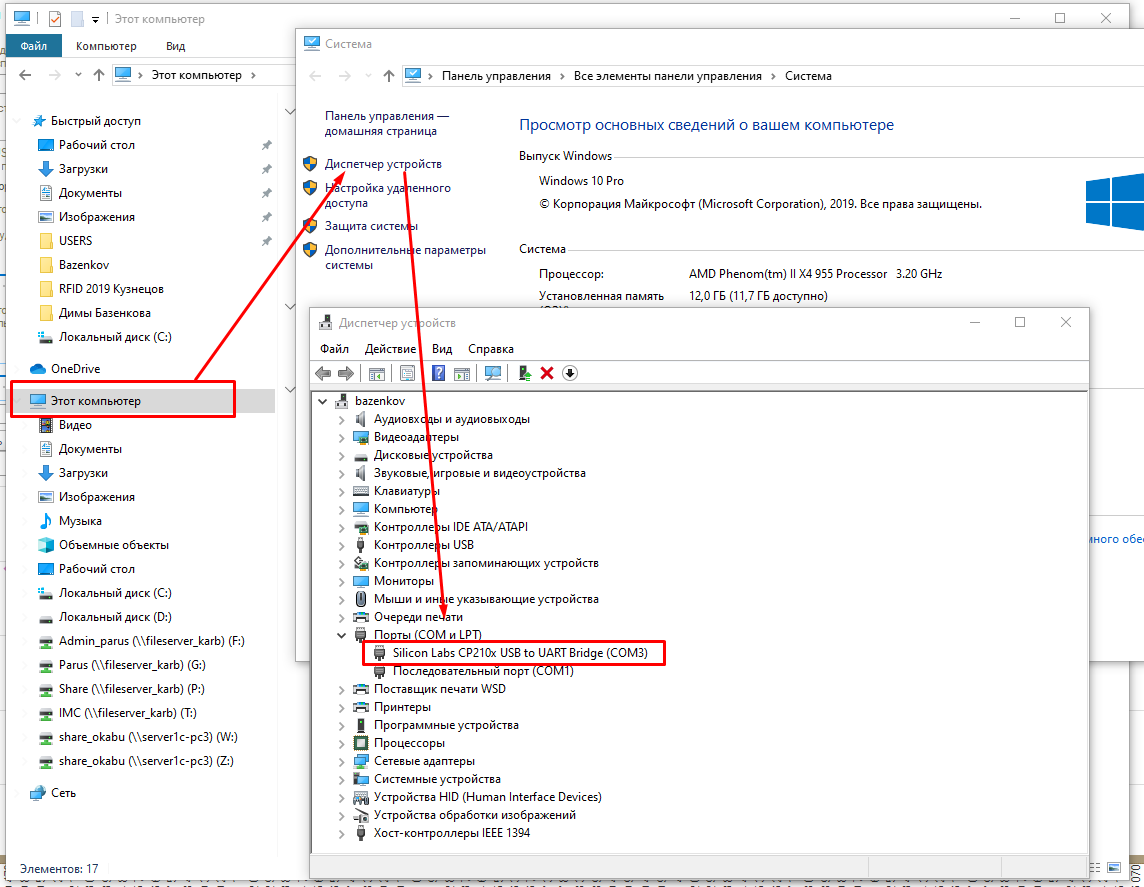
Task: Click the show/hide console tree icon
Action: pos(377,373)
